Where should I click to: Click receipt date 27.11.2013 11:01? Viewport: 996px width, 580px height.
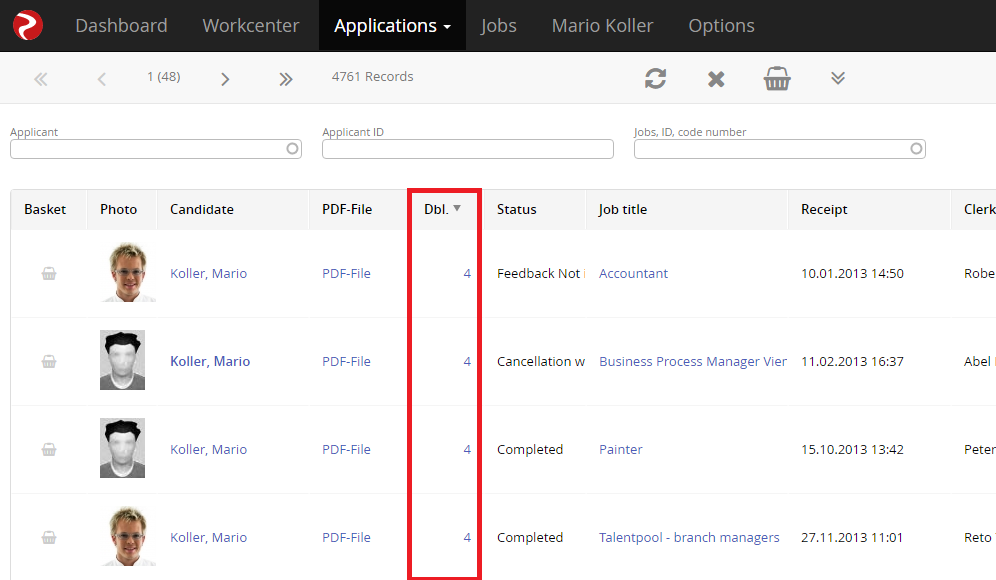[x=852, y=537]
